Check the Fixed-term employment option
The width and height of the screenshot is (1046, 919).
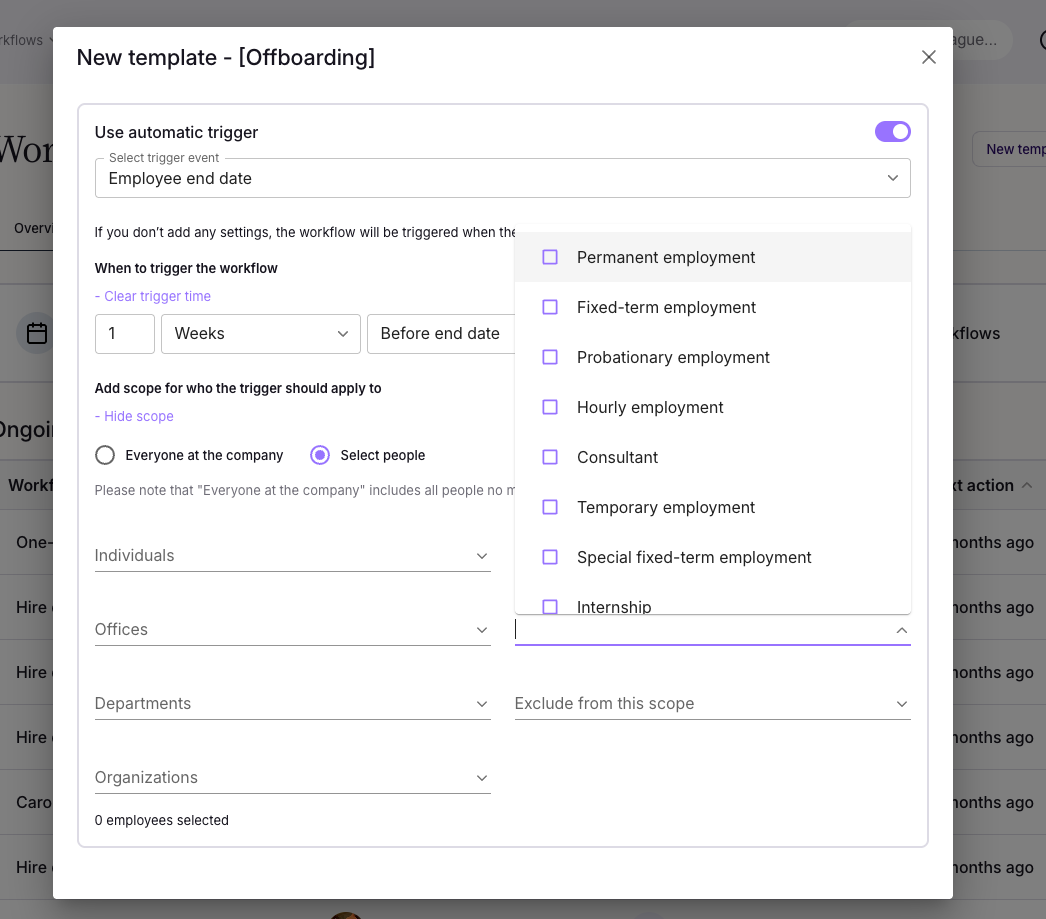tap(550, 307)
